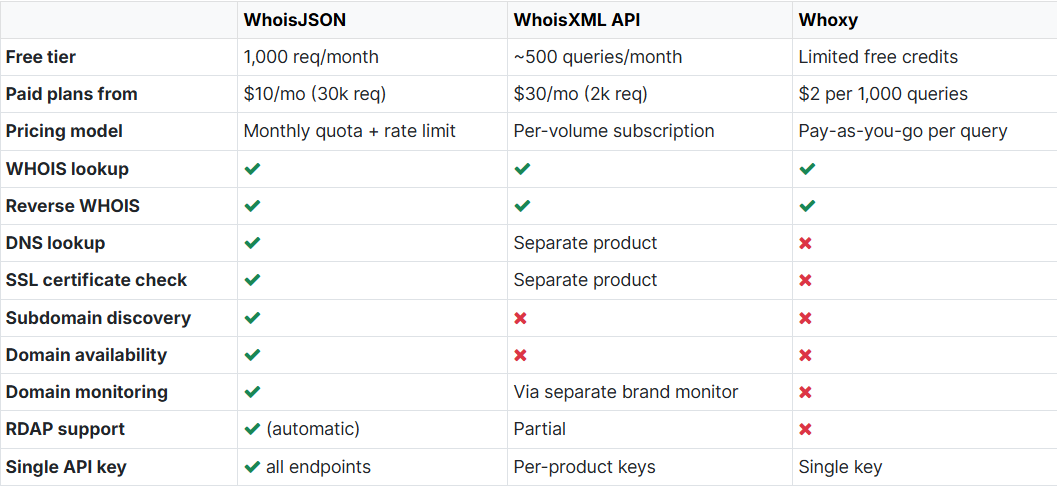Click SSL certificate check red cross for Whoxy
Screen dimensions: 1057x486
pos(805,280)
